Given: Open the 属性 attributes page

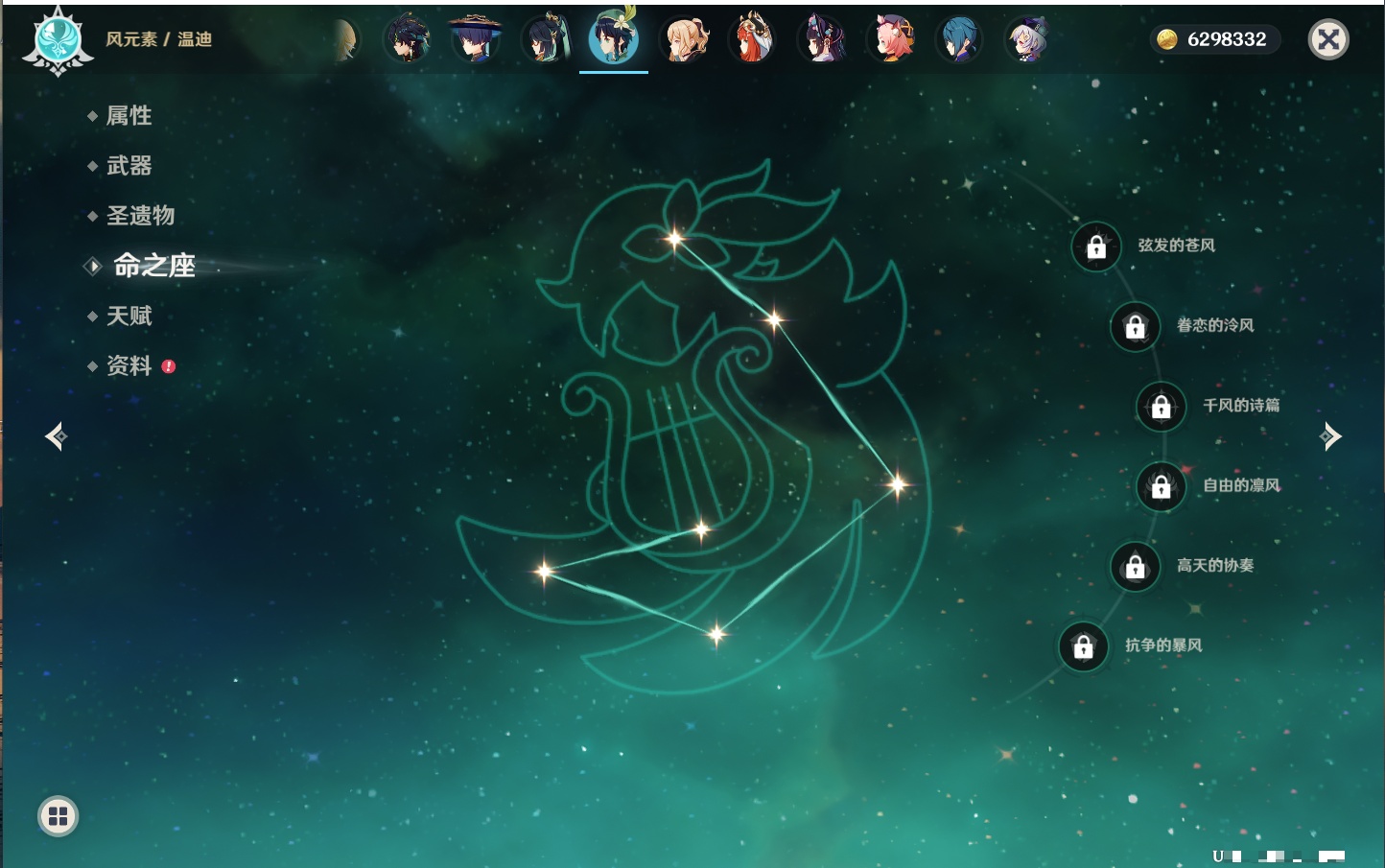Looking at the screenshot, I should click(x=129, y=116).
